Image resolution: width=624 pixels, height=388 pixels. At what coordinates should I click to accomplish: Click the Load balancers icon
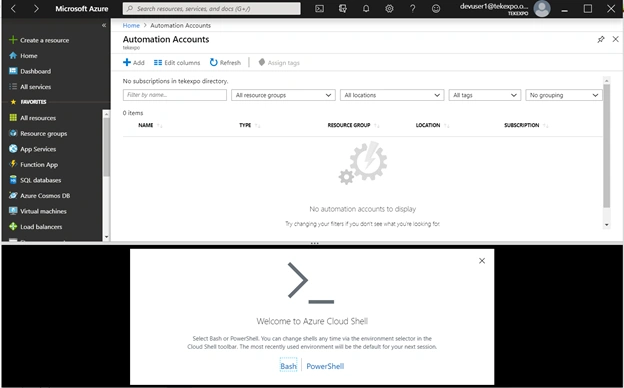coord(13,226)
